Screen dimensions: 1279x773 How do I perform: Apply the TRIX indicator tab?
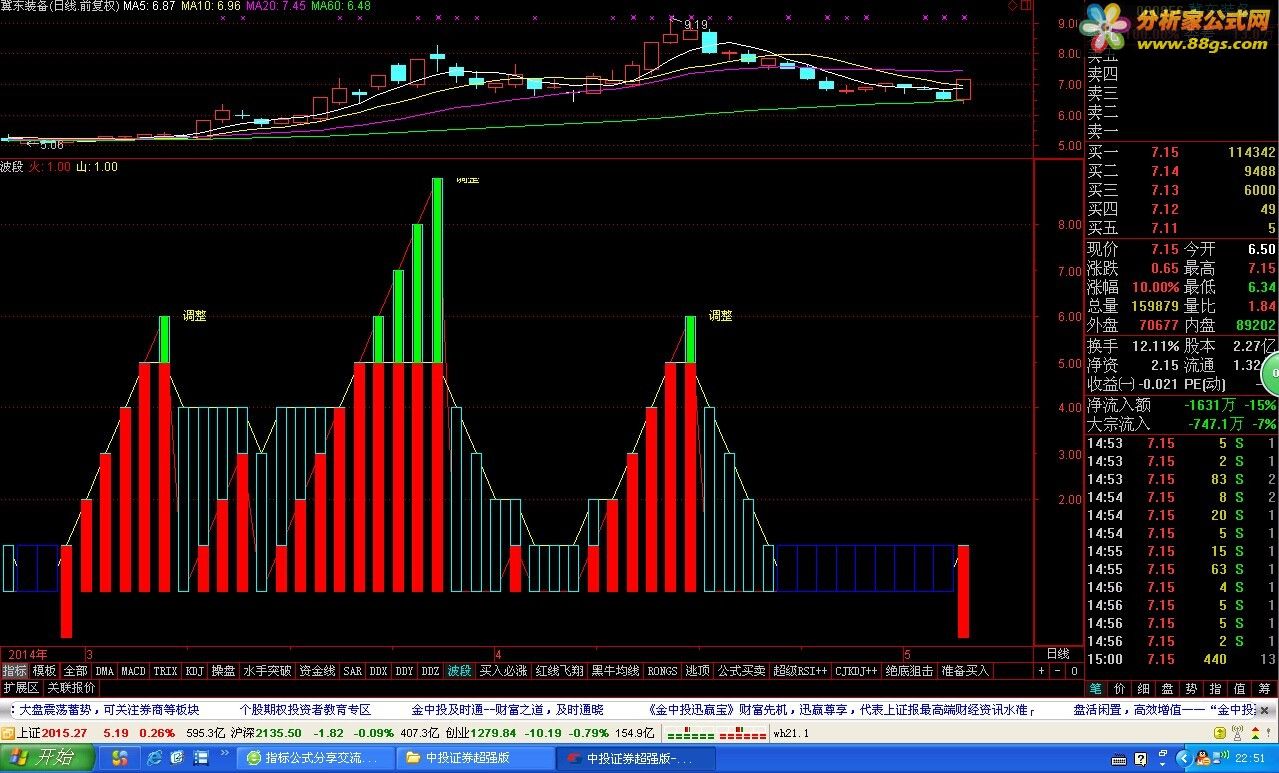point(166,671)
